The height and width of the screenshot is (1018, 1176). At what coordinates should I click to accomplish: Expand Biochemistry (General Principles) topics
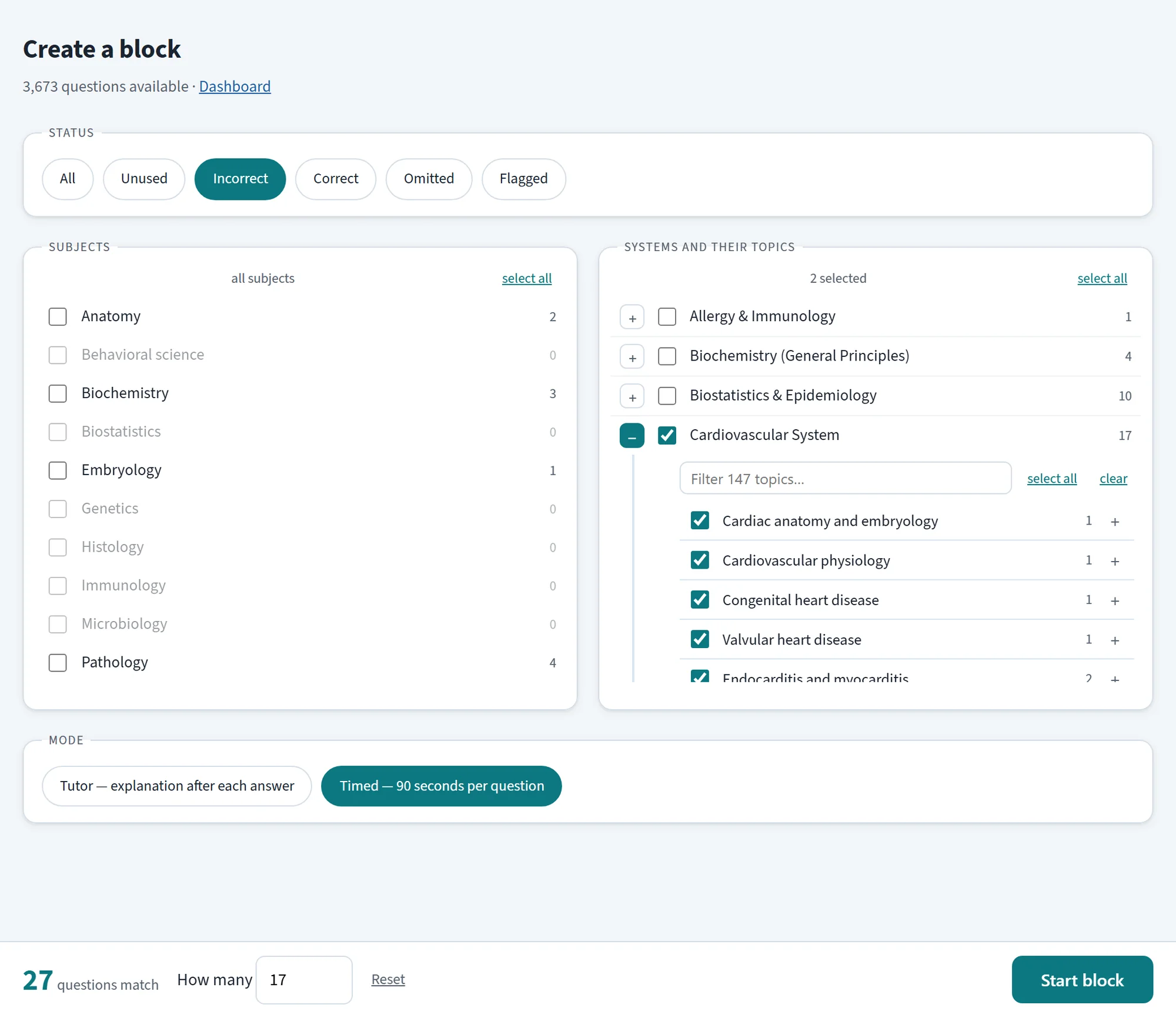(x=632, y=356)
